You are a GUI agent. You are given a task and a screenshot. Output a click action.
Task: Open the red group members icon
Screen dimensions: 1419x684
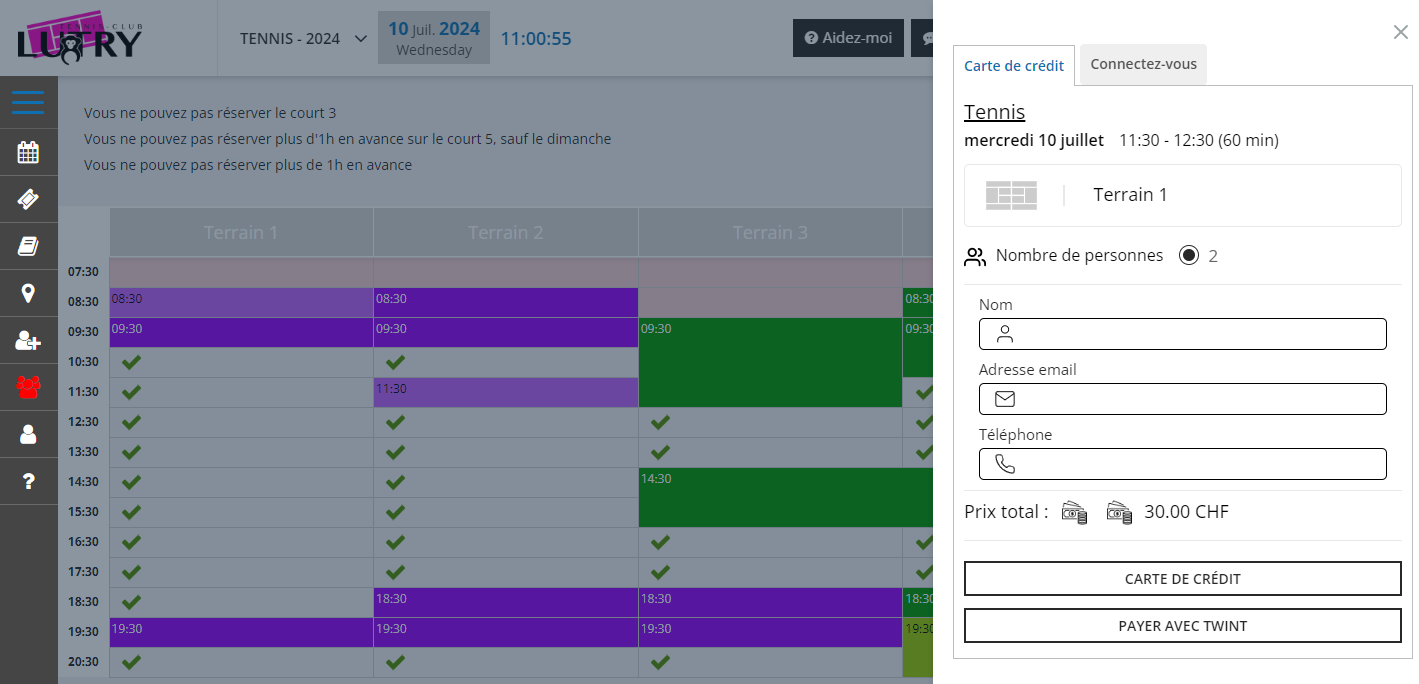click(28, 387)
